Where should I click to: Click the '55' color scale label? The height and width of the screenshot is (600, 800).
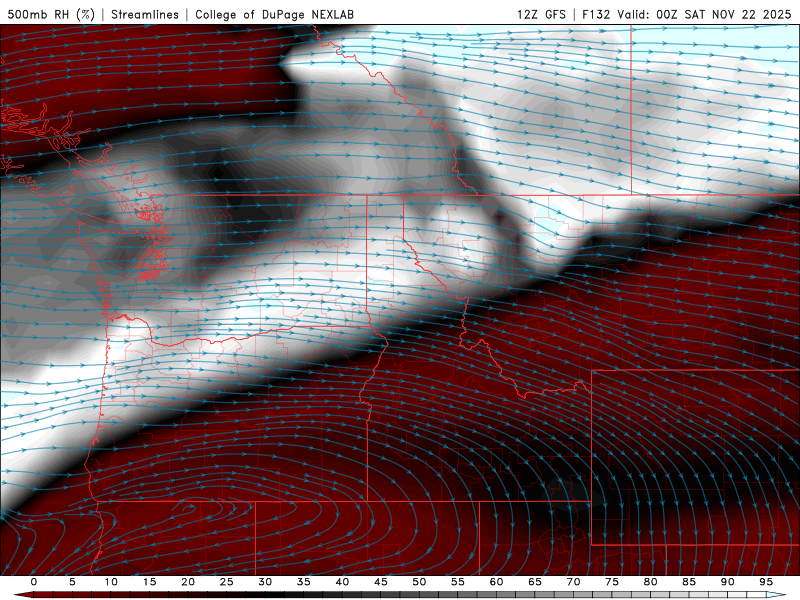click(x=458, y=582)
